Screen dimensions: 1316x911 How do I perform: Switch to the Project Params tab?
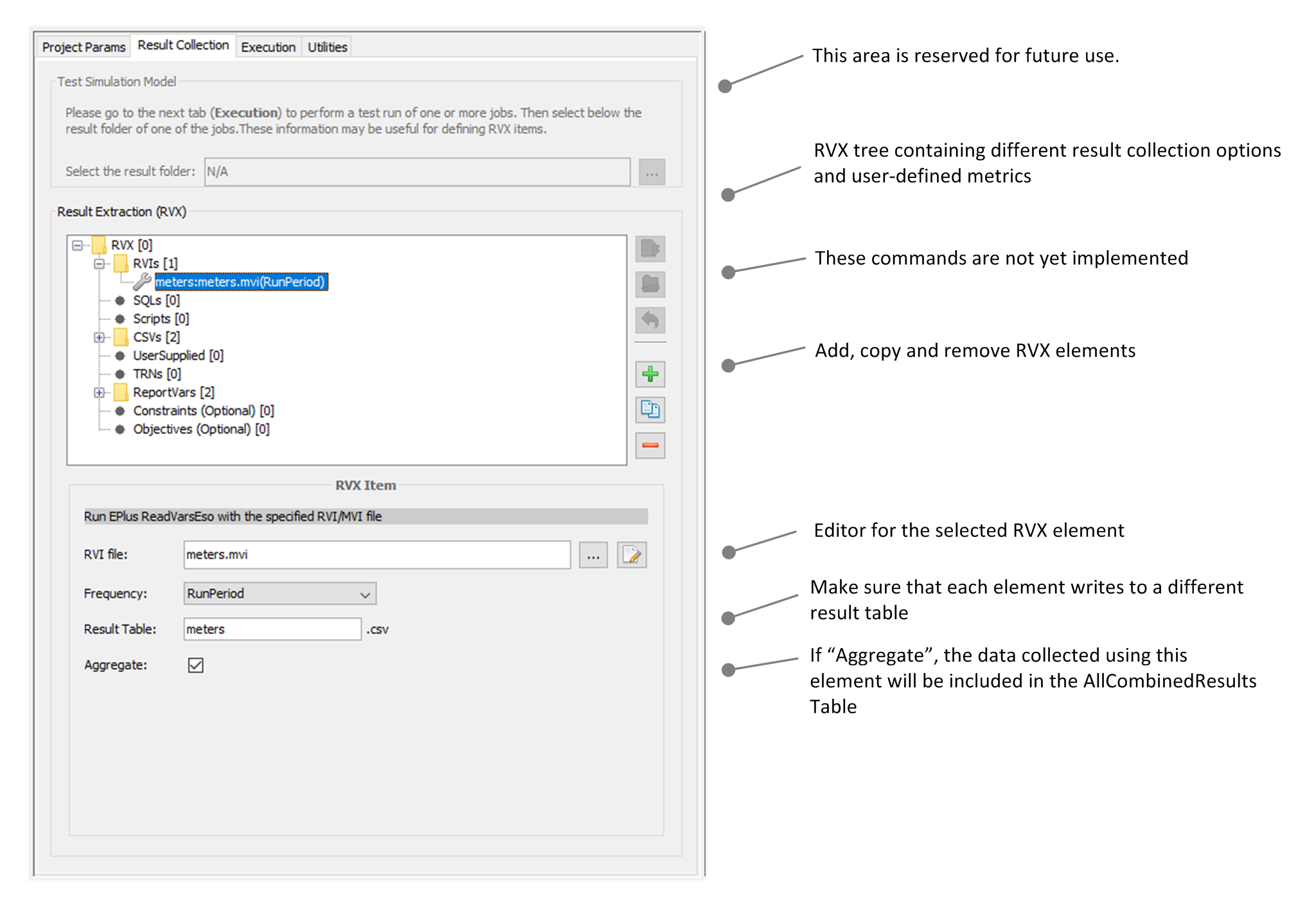[84, 47]
